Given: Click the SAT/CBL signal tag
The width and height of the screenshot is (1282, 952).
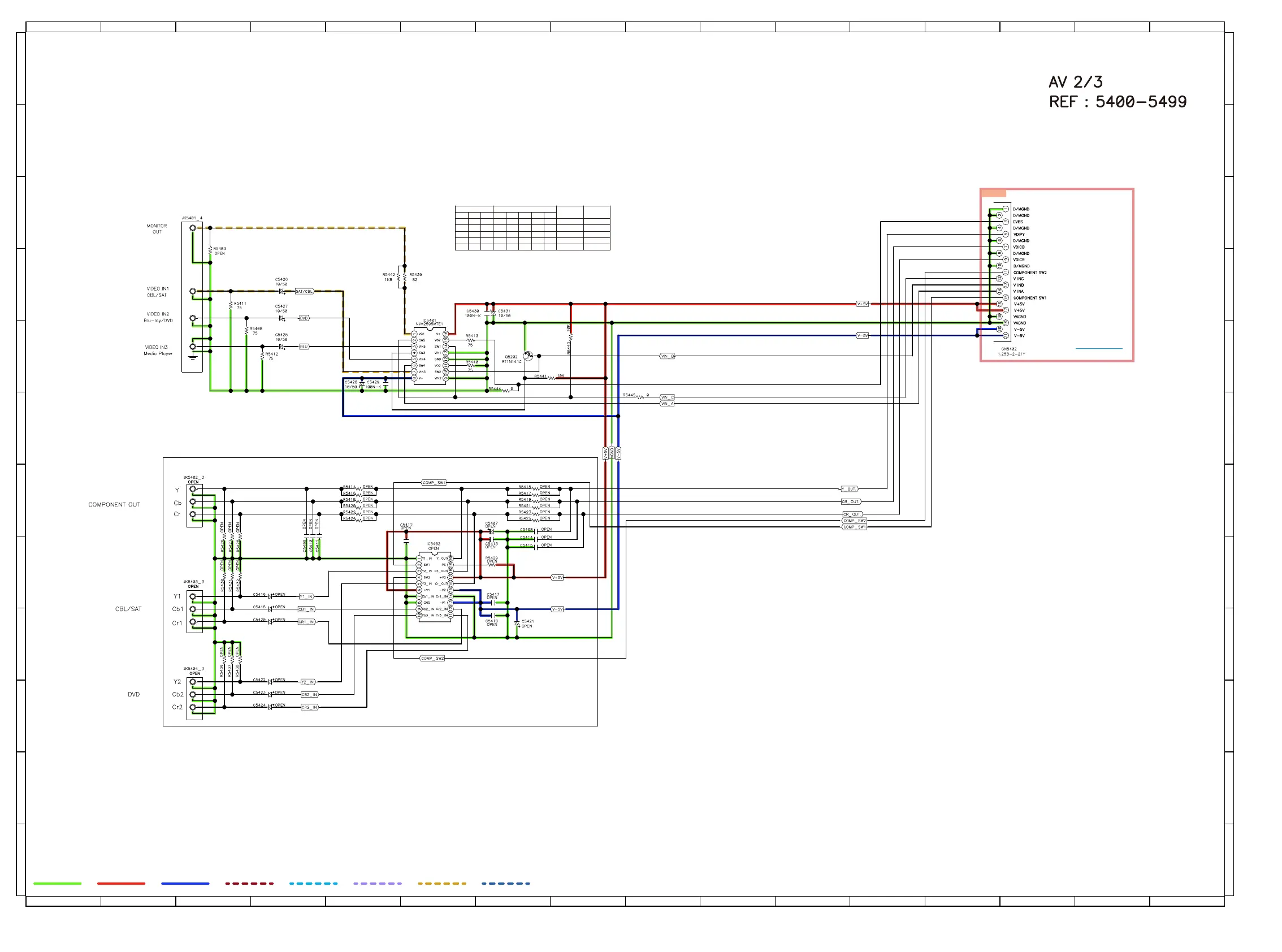Looking at the screenshot, I should coord(304,292).
